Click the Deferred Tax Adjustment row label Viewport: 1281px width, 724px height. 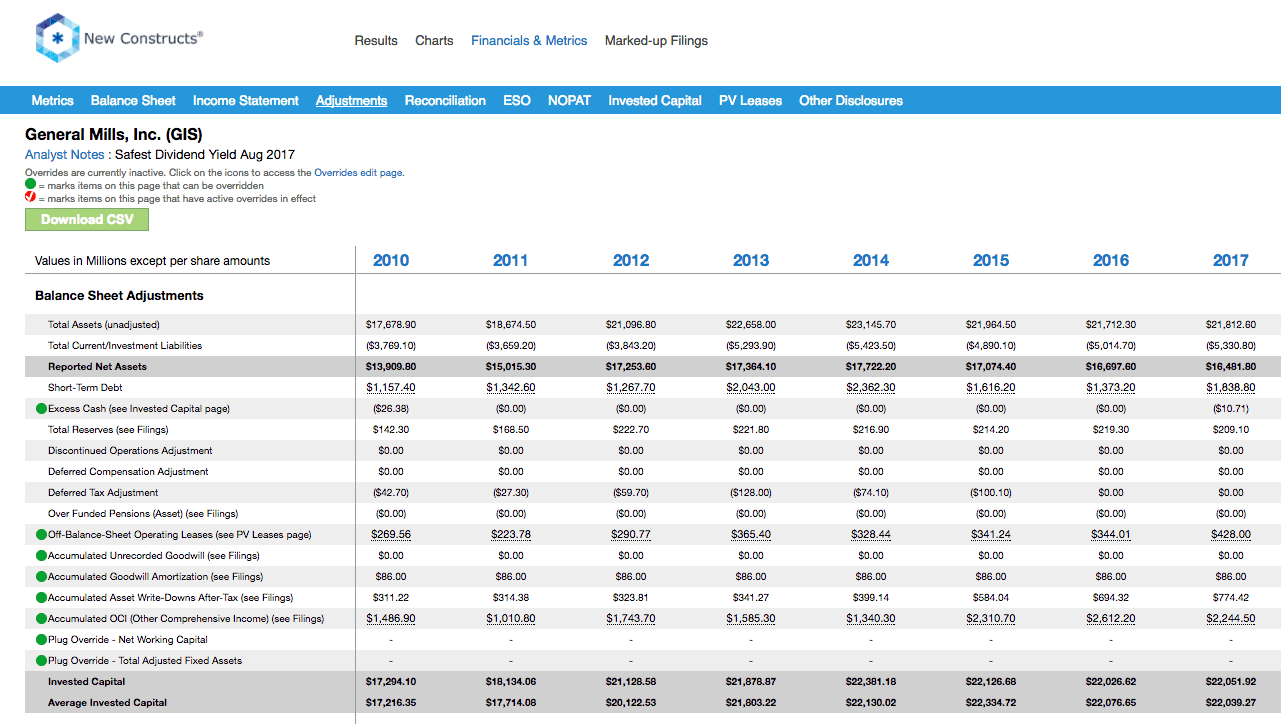tap(103, 493)
